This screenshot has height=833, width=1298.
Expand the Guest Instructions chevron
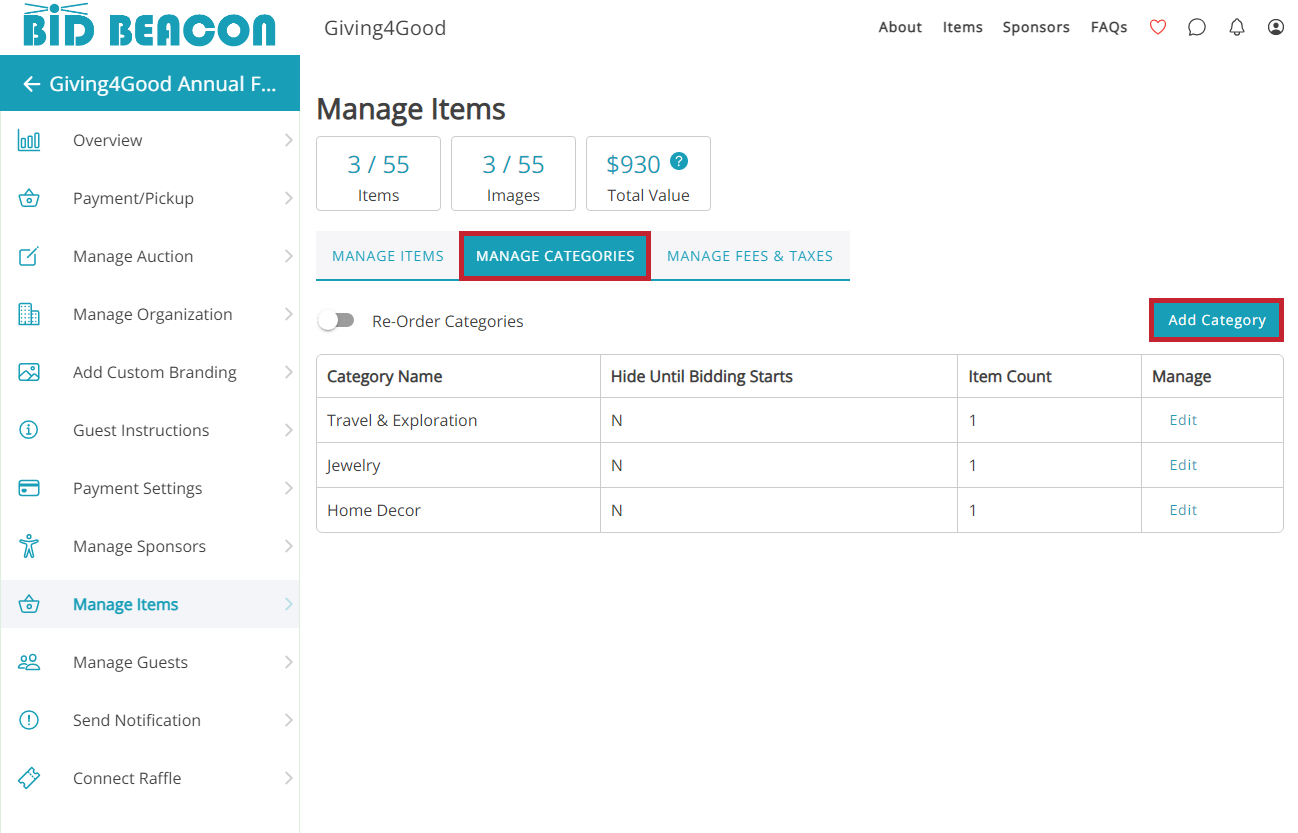(x=288, y=430)
